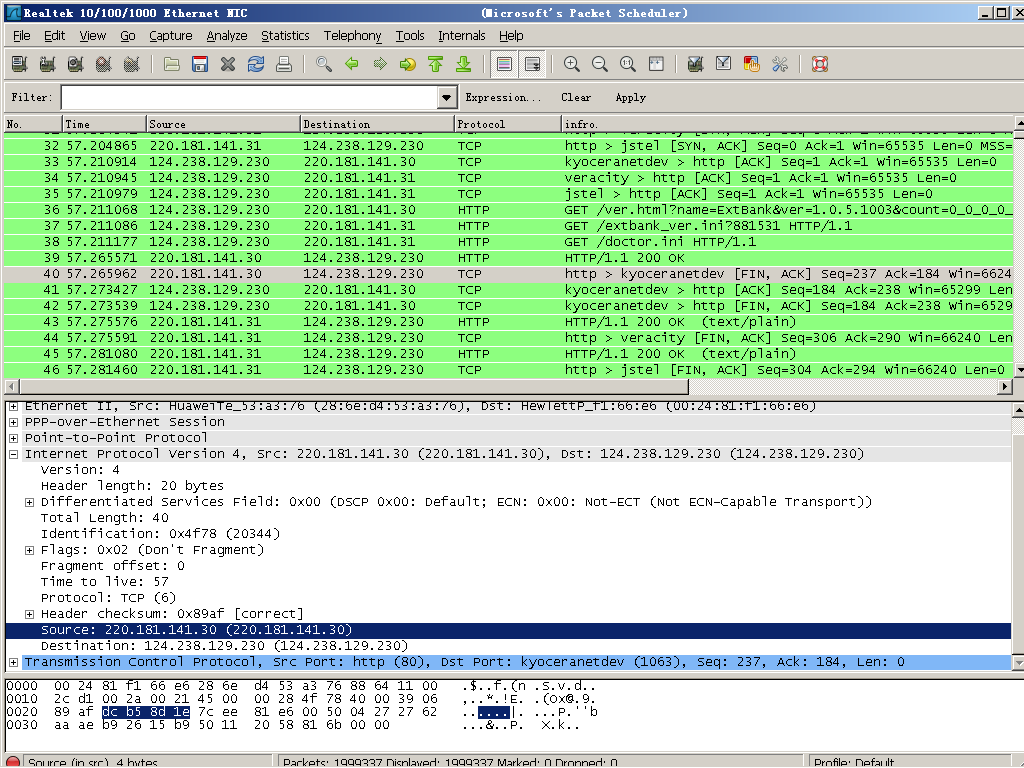The width and height of the screenshot is (1024, 768).
Task: Select packet 36 GET /ver.html row
Action: (x=508, y=210)
